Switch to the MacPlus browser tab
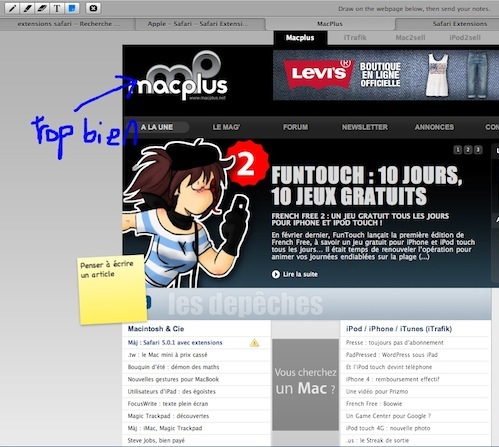 tap(330, 24)
